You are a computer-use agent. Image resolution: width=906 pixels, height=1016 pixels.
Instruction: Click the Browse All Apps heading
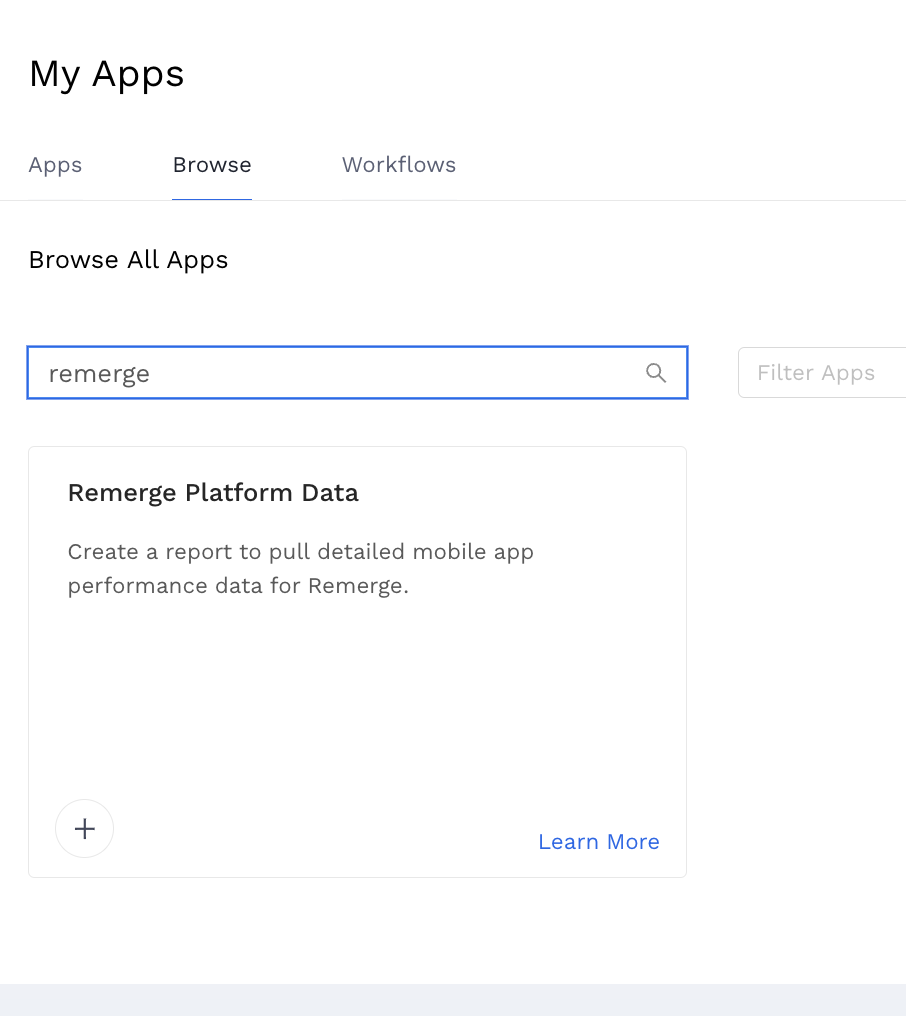click(129, 260)
